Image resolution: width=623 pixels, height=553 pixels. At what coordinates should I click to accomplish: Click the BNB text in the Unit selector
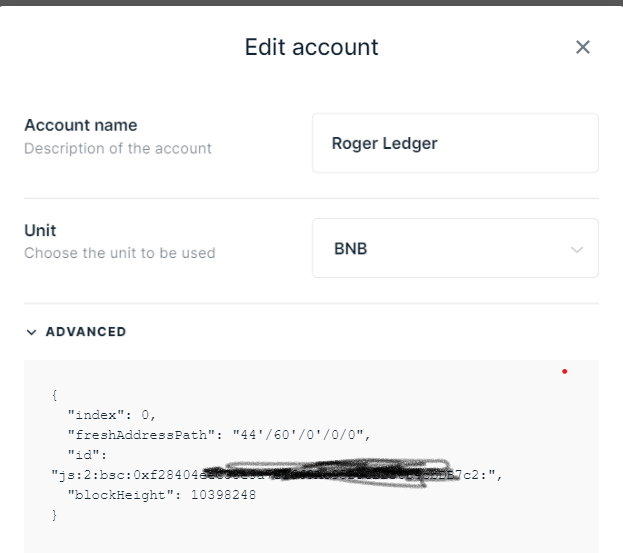click(x=350, y=249)
